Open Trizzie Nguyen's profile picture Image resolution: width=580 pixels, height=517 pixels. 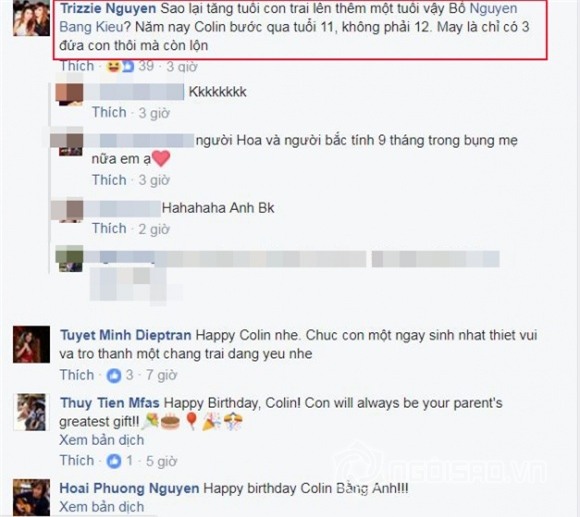point(31,18)
